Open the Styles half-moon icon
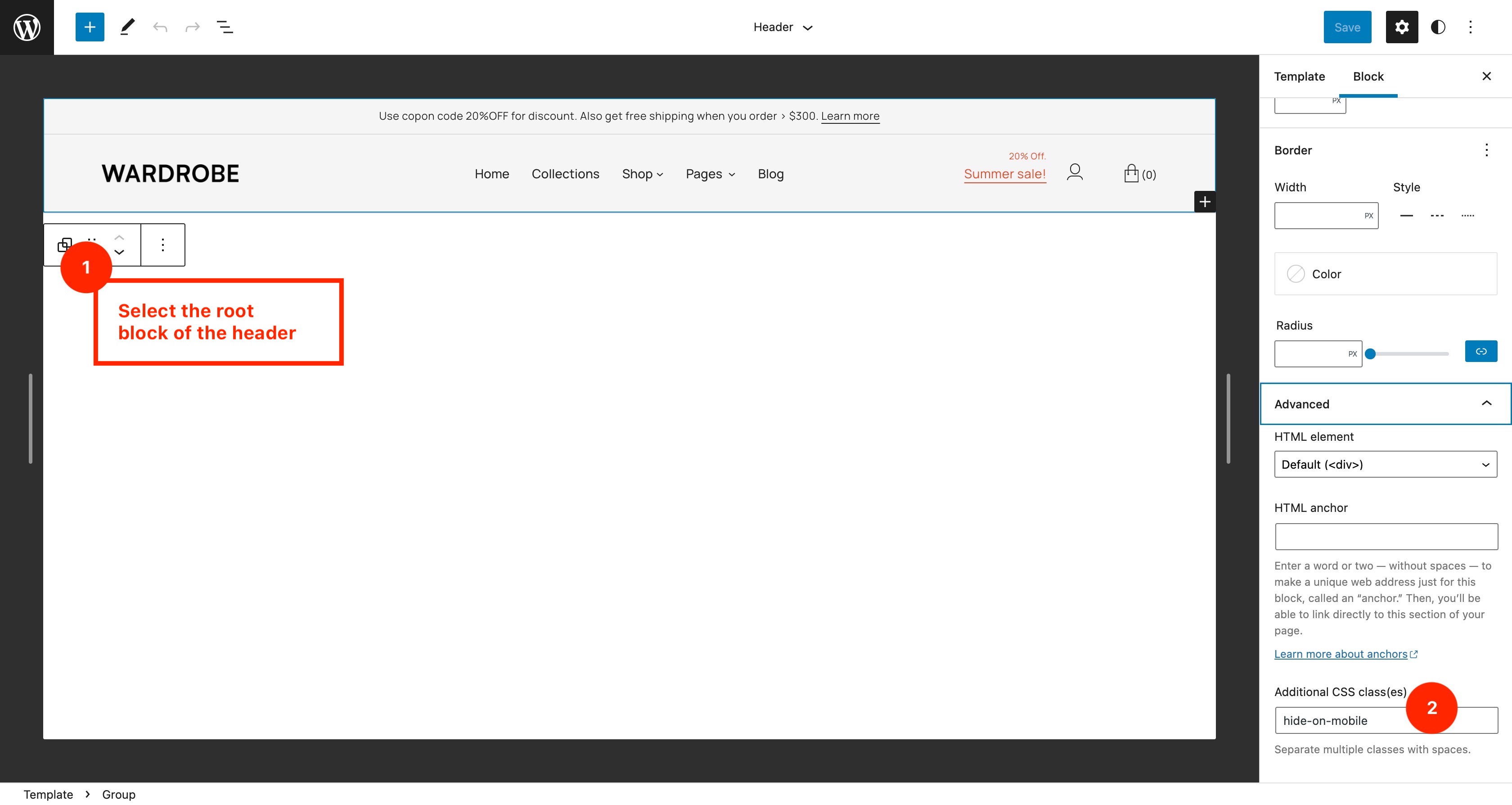1512x805 pixels. [x=1438, y=27]
